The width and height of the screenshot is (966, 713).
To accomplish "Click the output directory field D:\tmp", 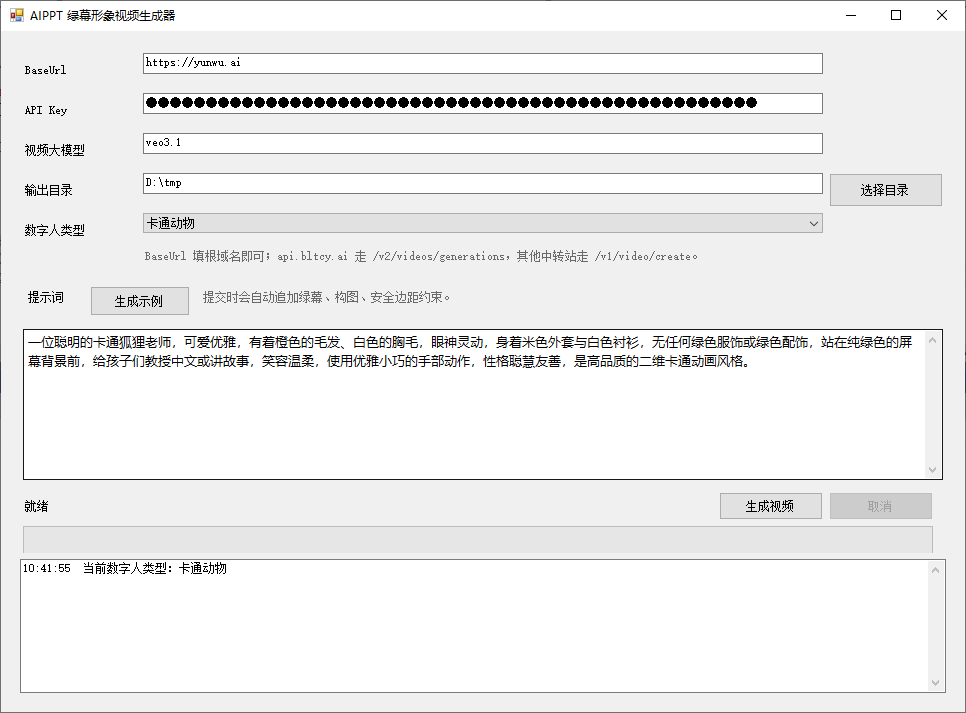I will [482, 184].
